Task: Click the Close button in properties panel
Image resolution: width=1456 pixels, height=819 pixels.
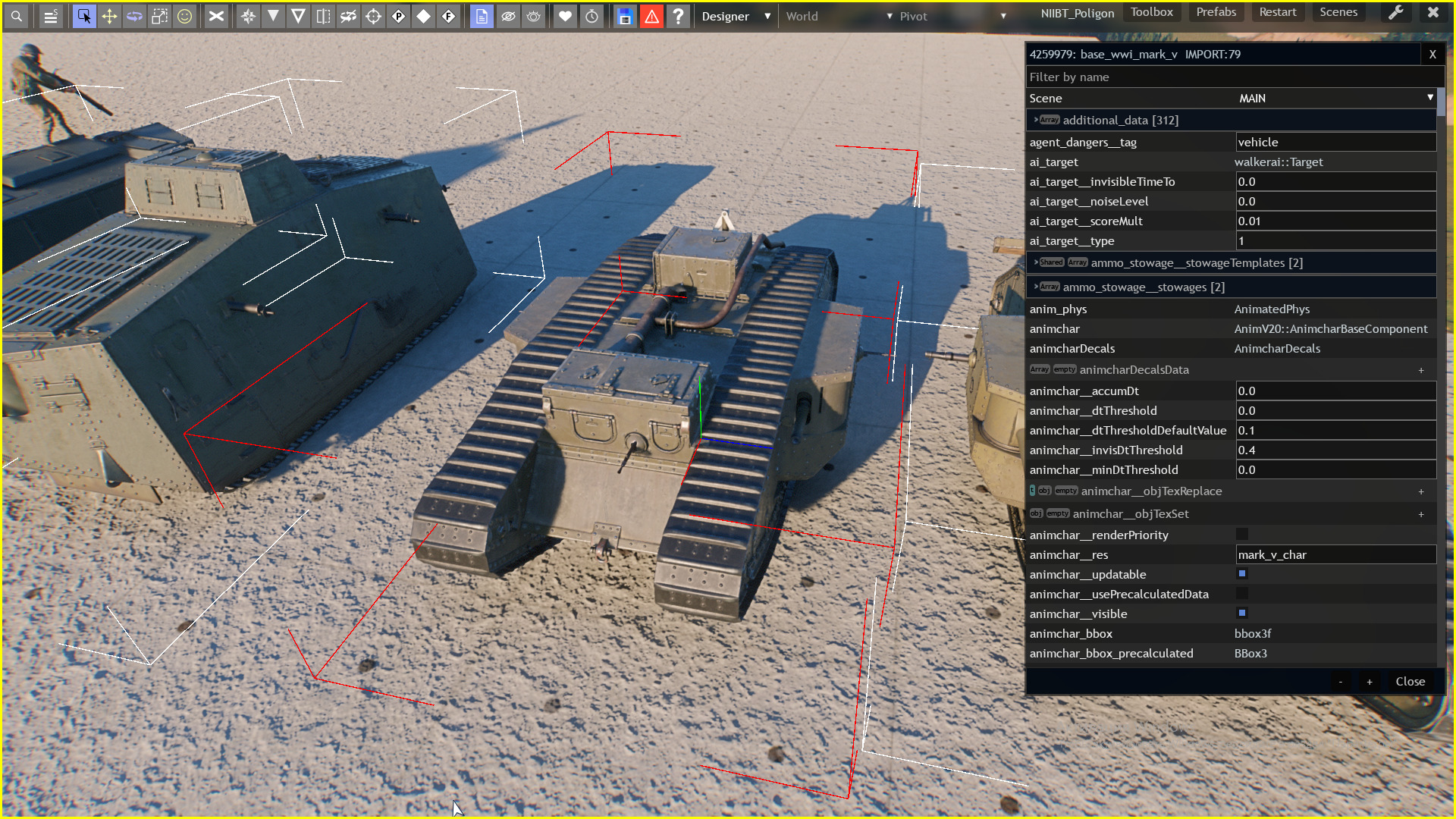Action: pos(1410,681)
